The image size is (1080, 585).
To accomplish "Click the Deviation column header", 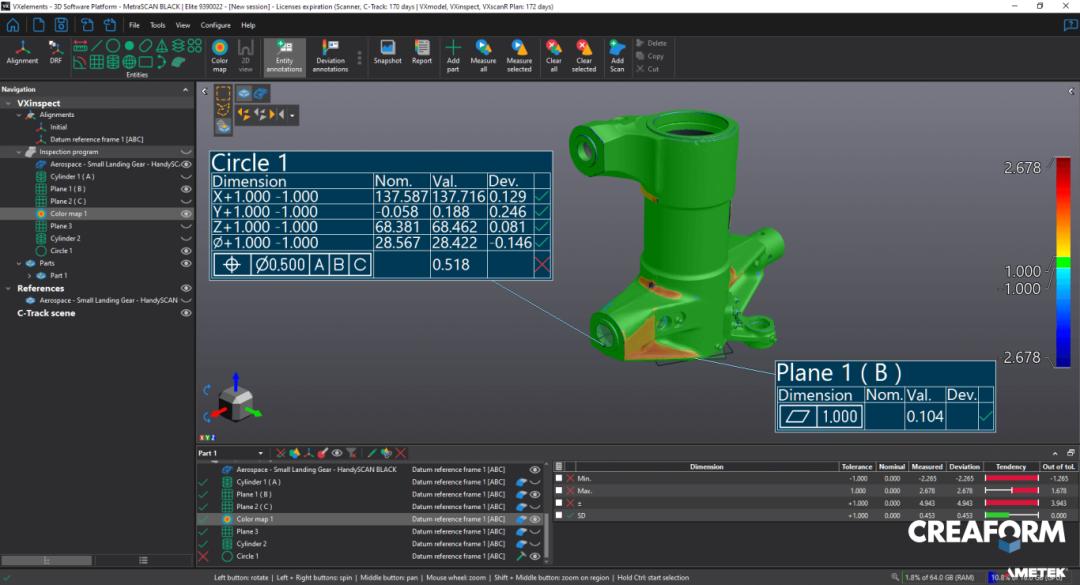I will click(x=964, y=466).
